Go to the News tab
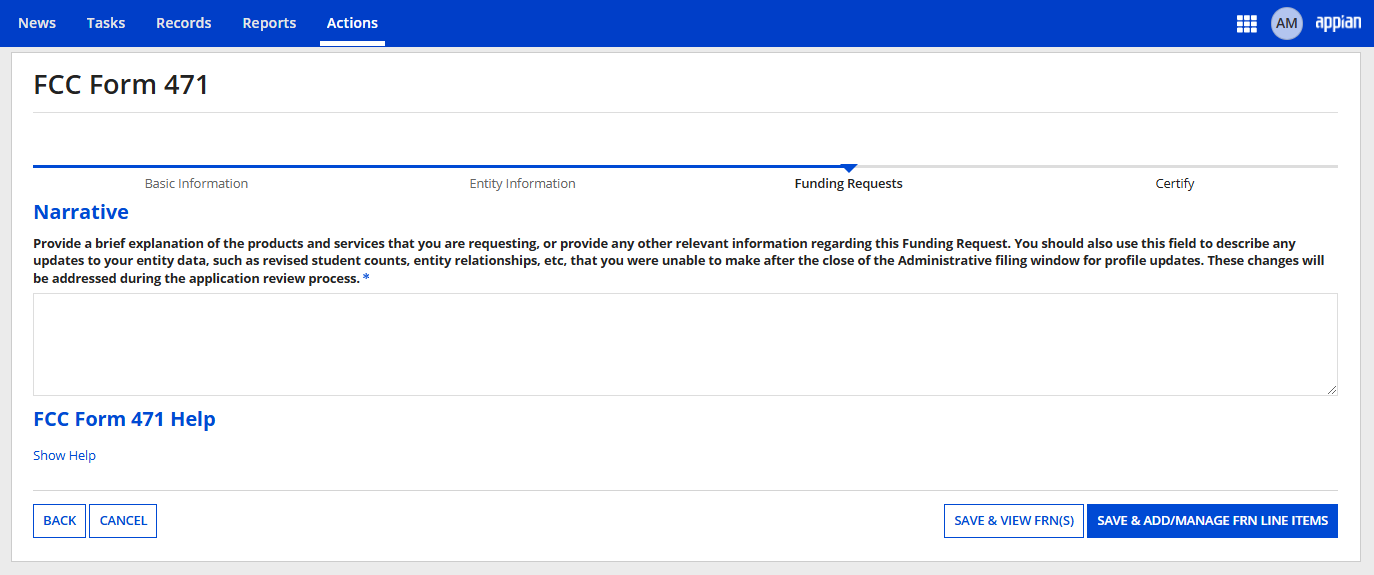Screen dimensions: 1374x575 point(37,23)
